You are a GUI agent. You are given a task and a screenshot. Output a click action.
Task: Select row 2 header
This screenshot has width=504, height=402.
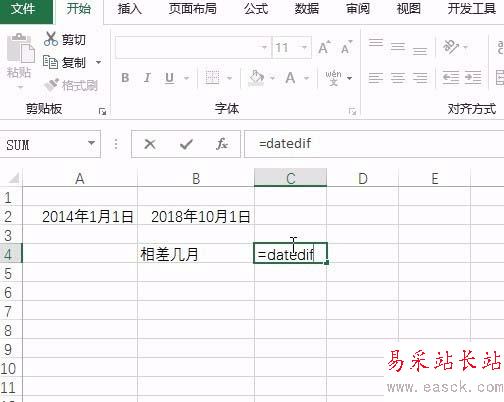coord(11,217)
